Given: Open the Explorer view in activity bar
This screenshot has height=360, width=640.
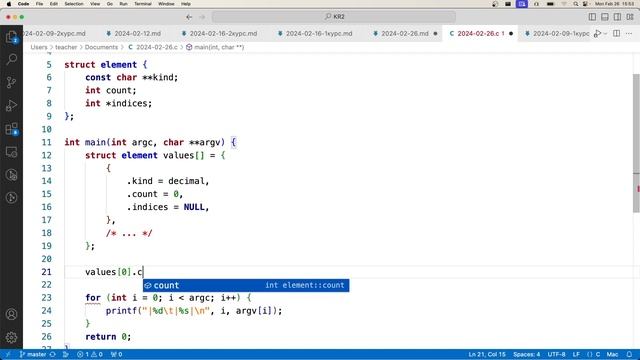Looking at the screenshot, I should point(11,37).
